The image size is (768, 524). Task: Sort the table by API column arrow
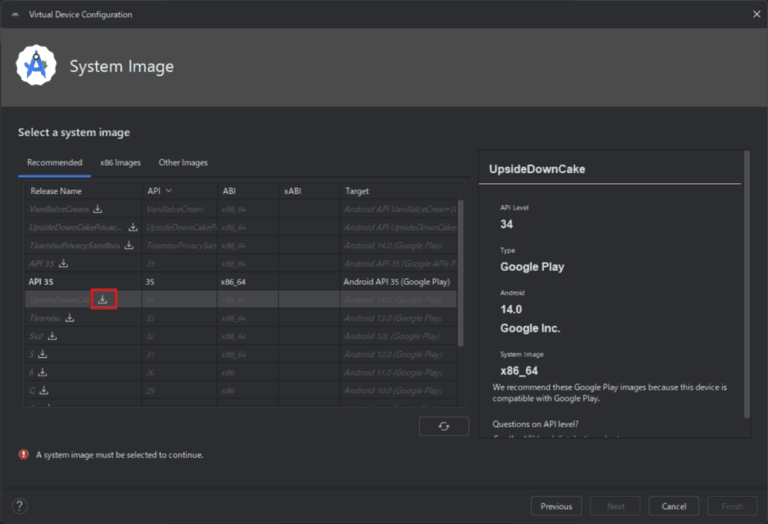168,190
